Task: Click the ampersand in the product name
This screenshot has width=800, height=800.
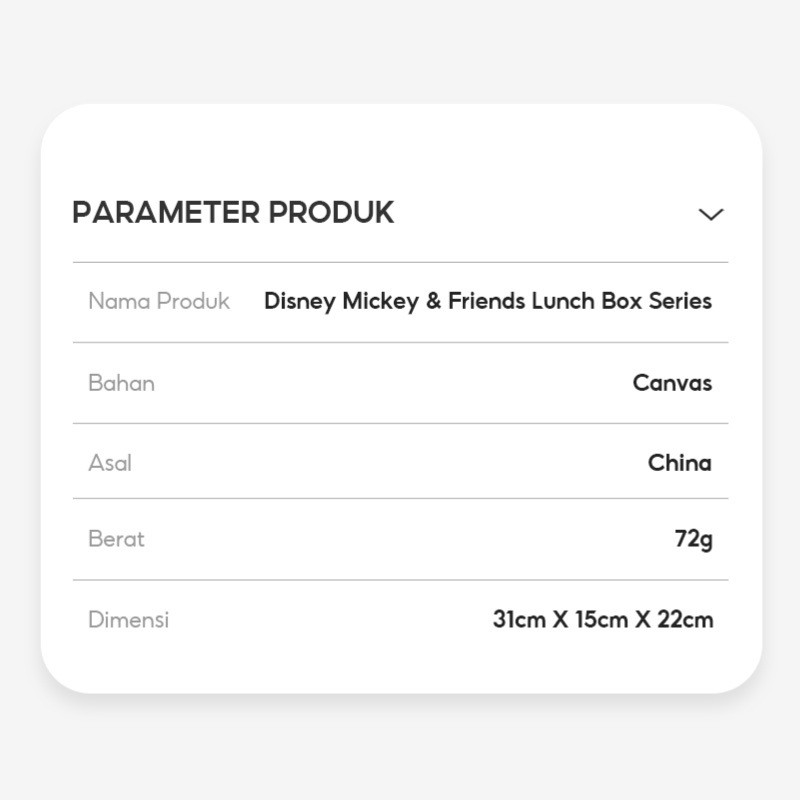Action: 434,301
